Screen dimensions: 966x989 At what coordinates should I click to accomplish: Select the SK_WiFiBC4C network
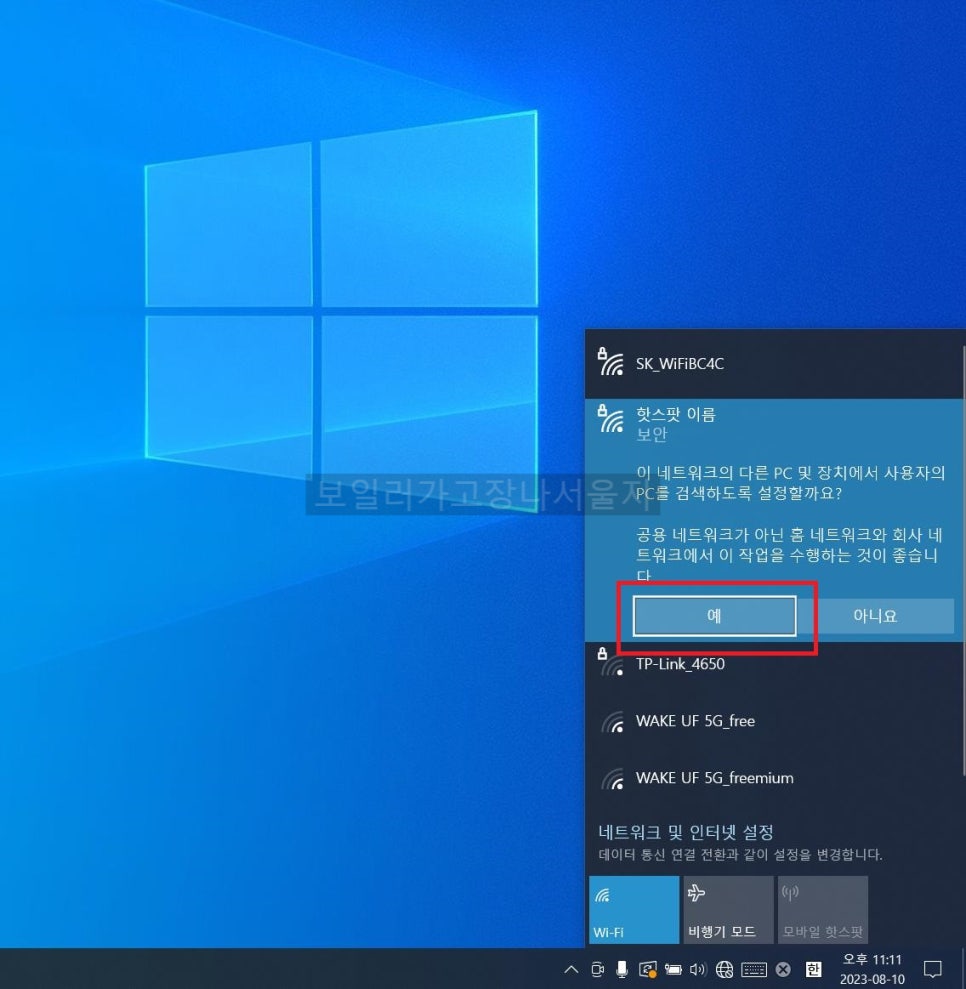click(774, 364)
